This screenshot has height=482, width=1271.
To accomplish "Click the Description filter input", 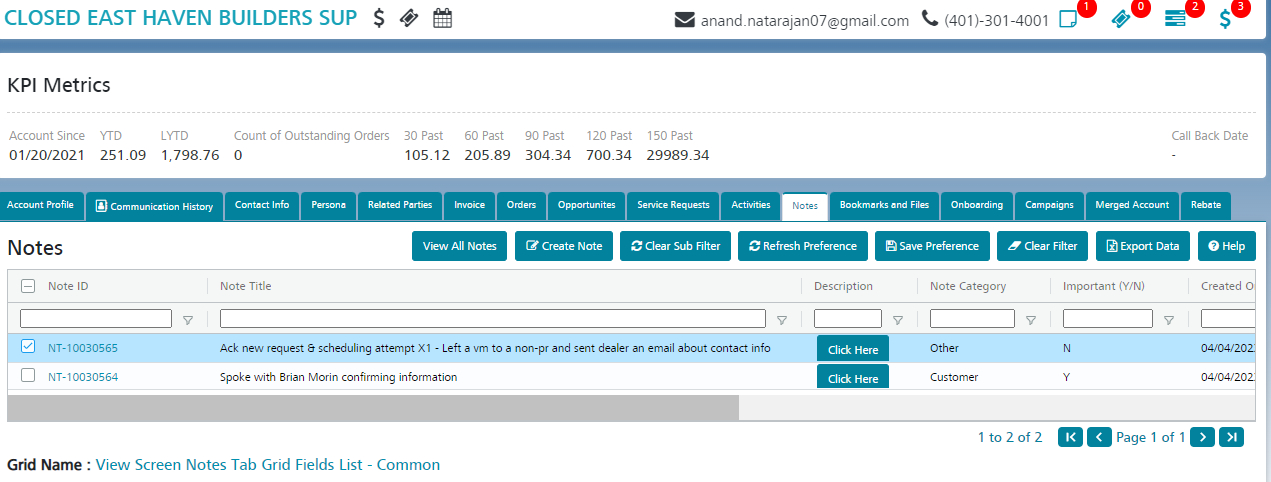I will (848, 319).
